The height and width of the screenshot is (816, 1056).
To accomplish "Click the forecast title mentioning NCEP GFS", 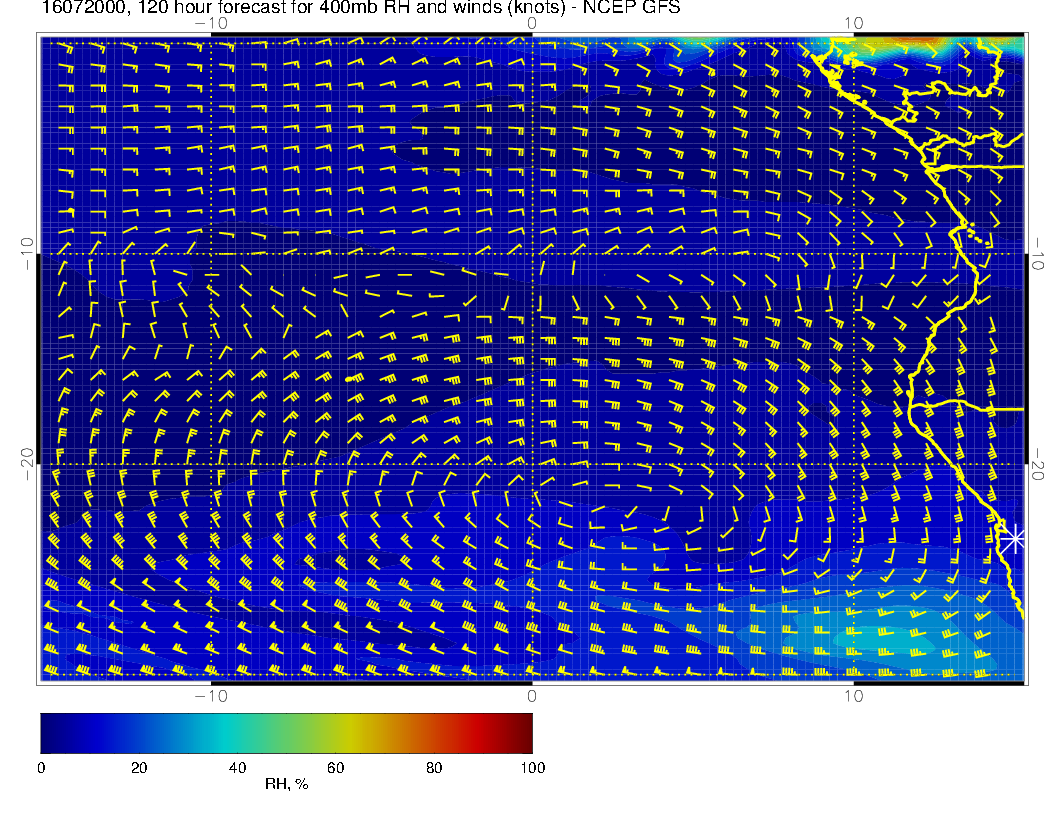I will click(x=361, y=8).
